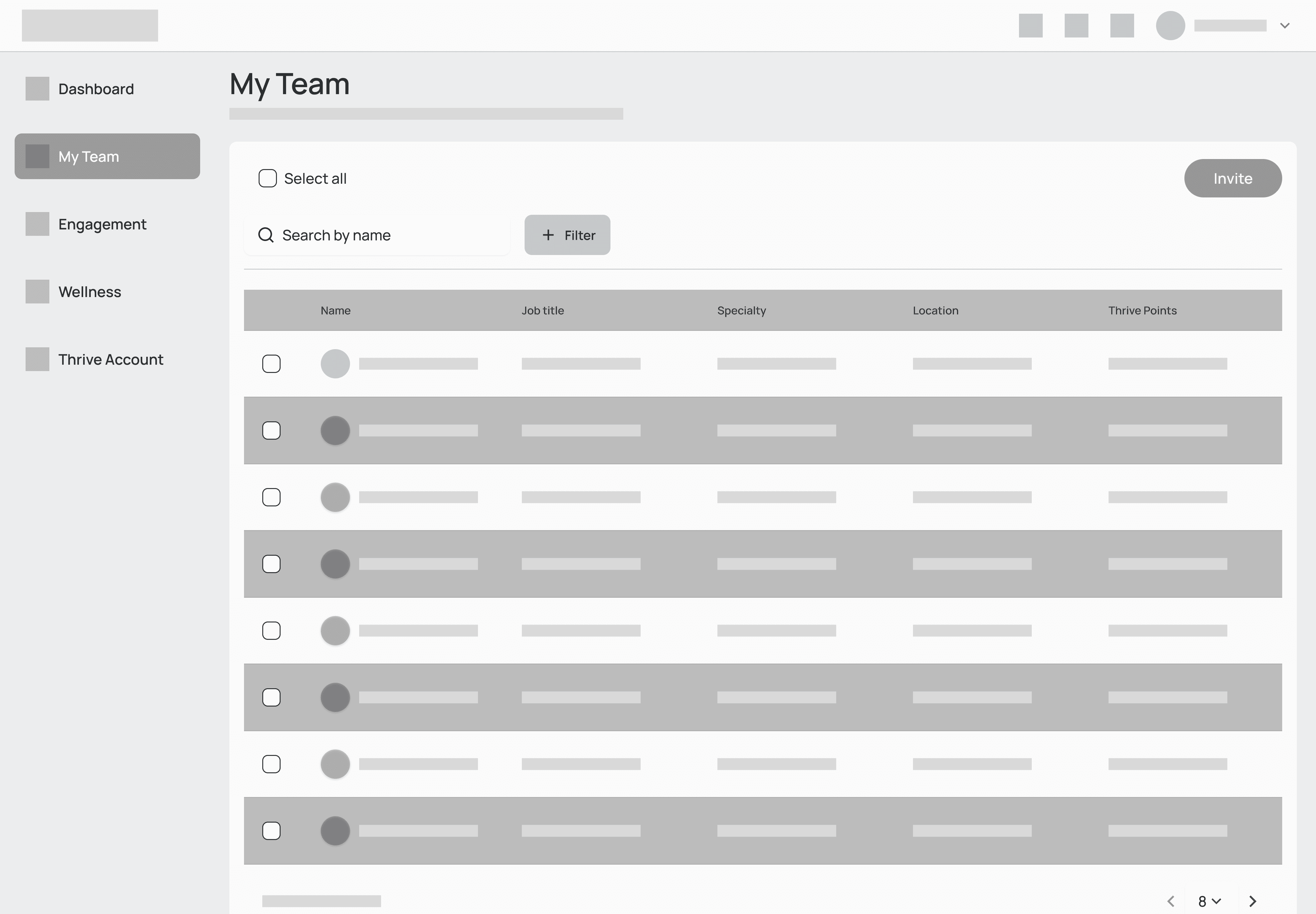
Task: Navigate to the Dashboard menu item
Action: [x=96, y=89]
